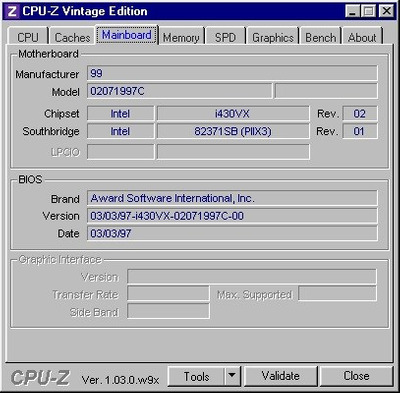Click the Chipset revision value 02
The height and width of the screenshot is (393, 400).
click(360, 114)
